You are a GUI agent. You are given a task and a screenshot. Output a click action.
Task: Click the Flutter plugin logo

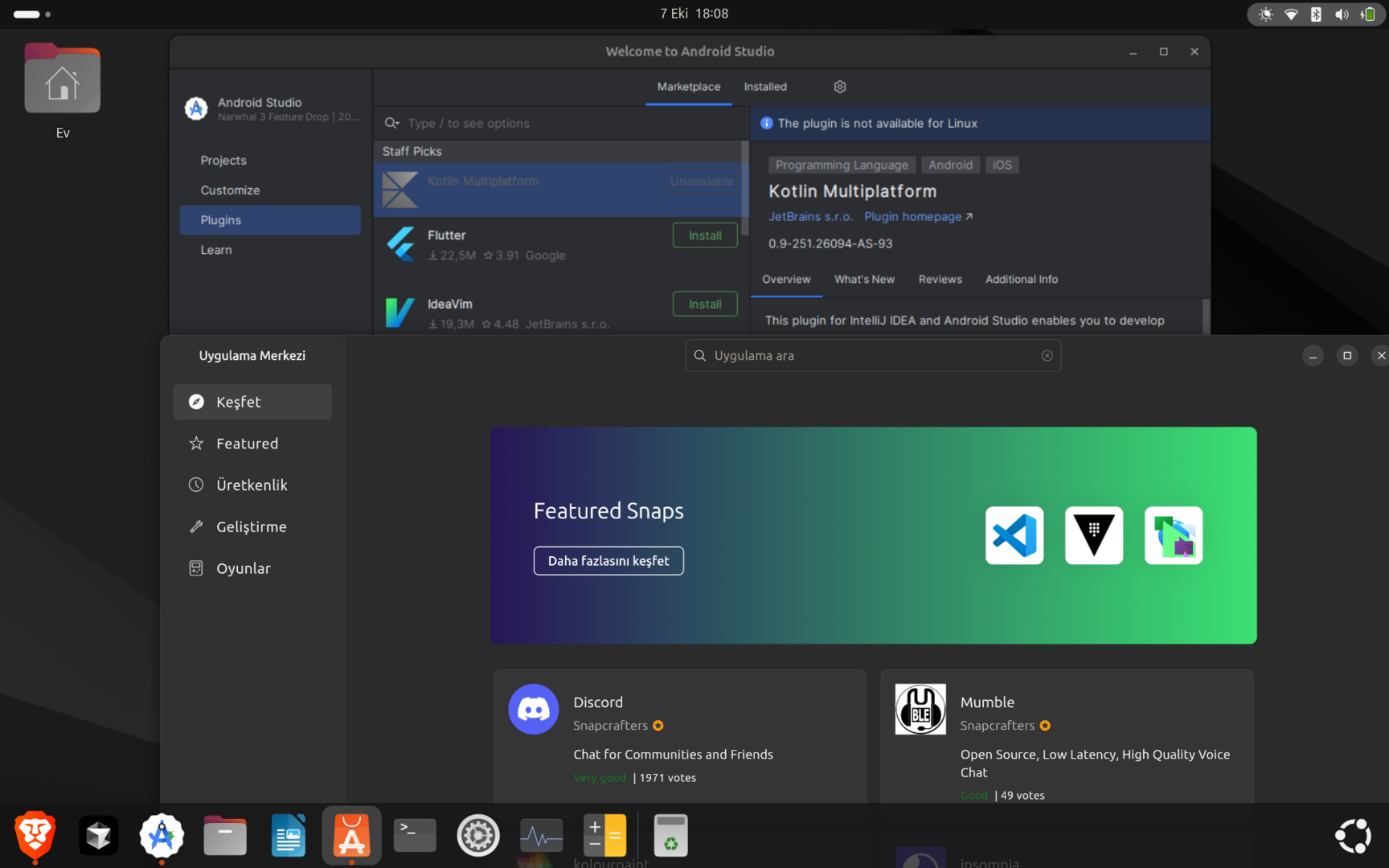pos(400,244)
